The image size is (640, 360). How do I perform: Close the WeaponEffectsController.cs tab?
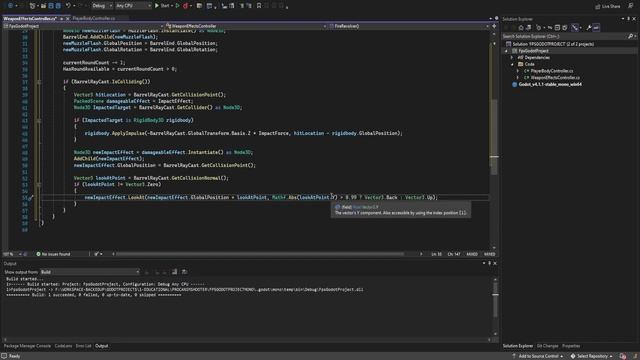pos(67,18)
